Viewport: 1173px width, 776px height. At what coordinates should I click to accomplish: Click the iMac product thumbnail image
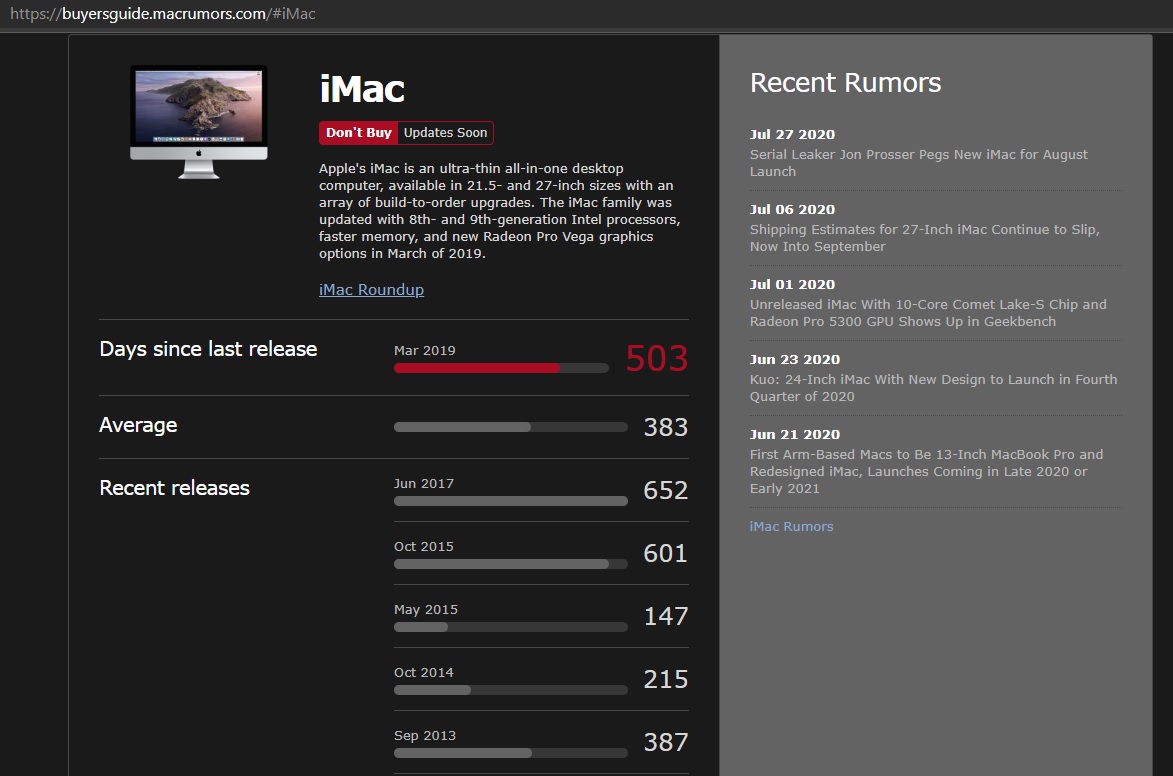point(198,122)
